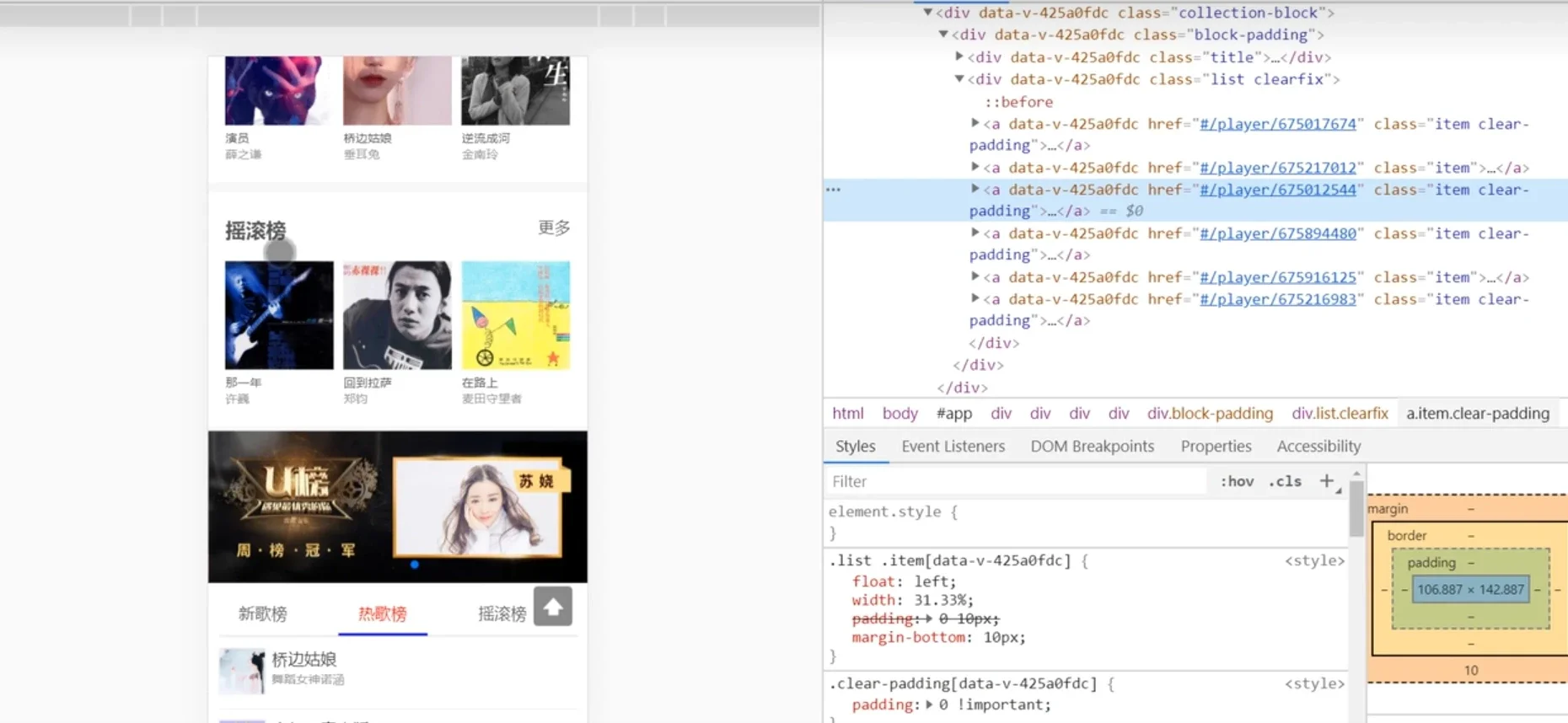Open the DOM Breakpoints tab
1568x723 pixels.
click(1093, 446)
